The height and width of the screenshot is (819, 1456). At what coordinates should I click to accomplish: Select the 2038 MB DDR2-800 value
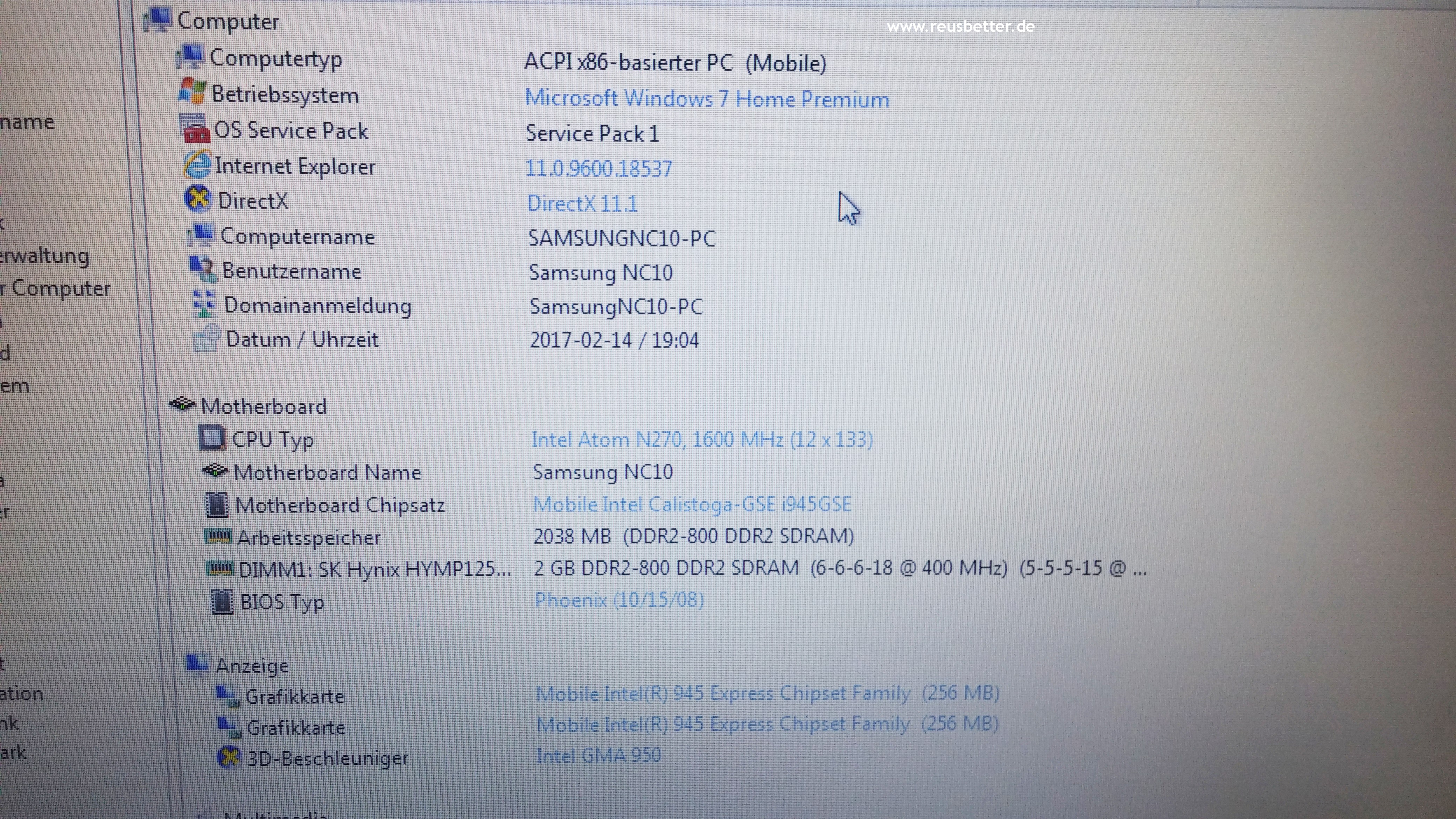pyautogui.click(x=694, y=537)
